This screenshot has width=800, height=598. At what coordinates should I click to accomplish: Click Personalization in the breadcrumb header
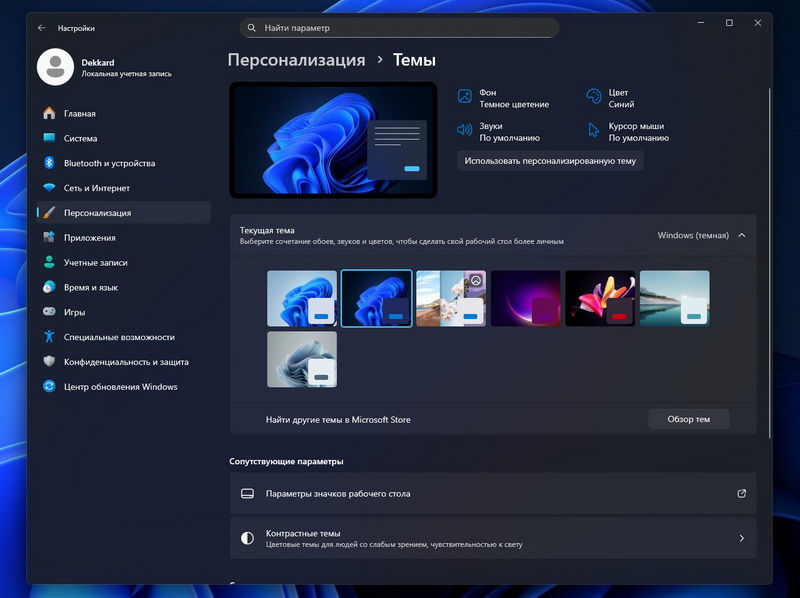click(x=296, y=60)
